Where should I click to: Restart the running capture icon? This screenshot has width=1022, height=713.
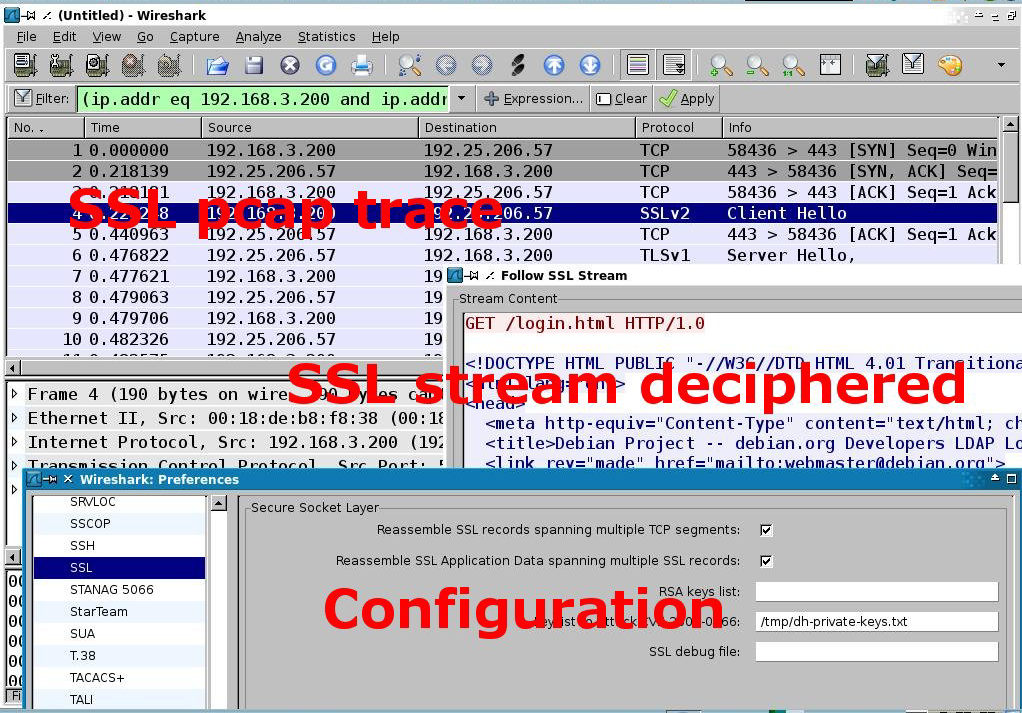click(x=169, y=65)
